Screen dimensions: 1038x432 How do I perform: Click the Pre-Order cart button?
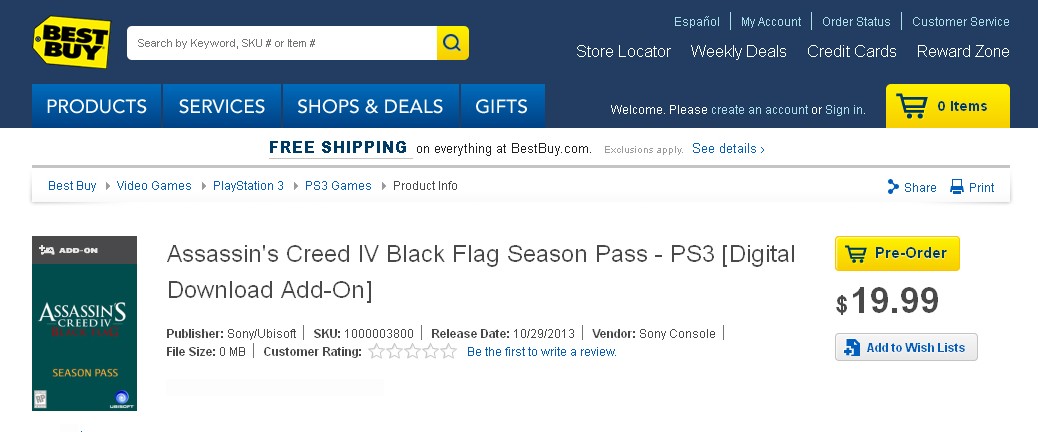897,254
